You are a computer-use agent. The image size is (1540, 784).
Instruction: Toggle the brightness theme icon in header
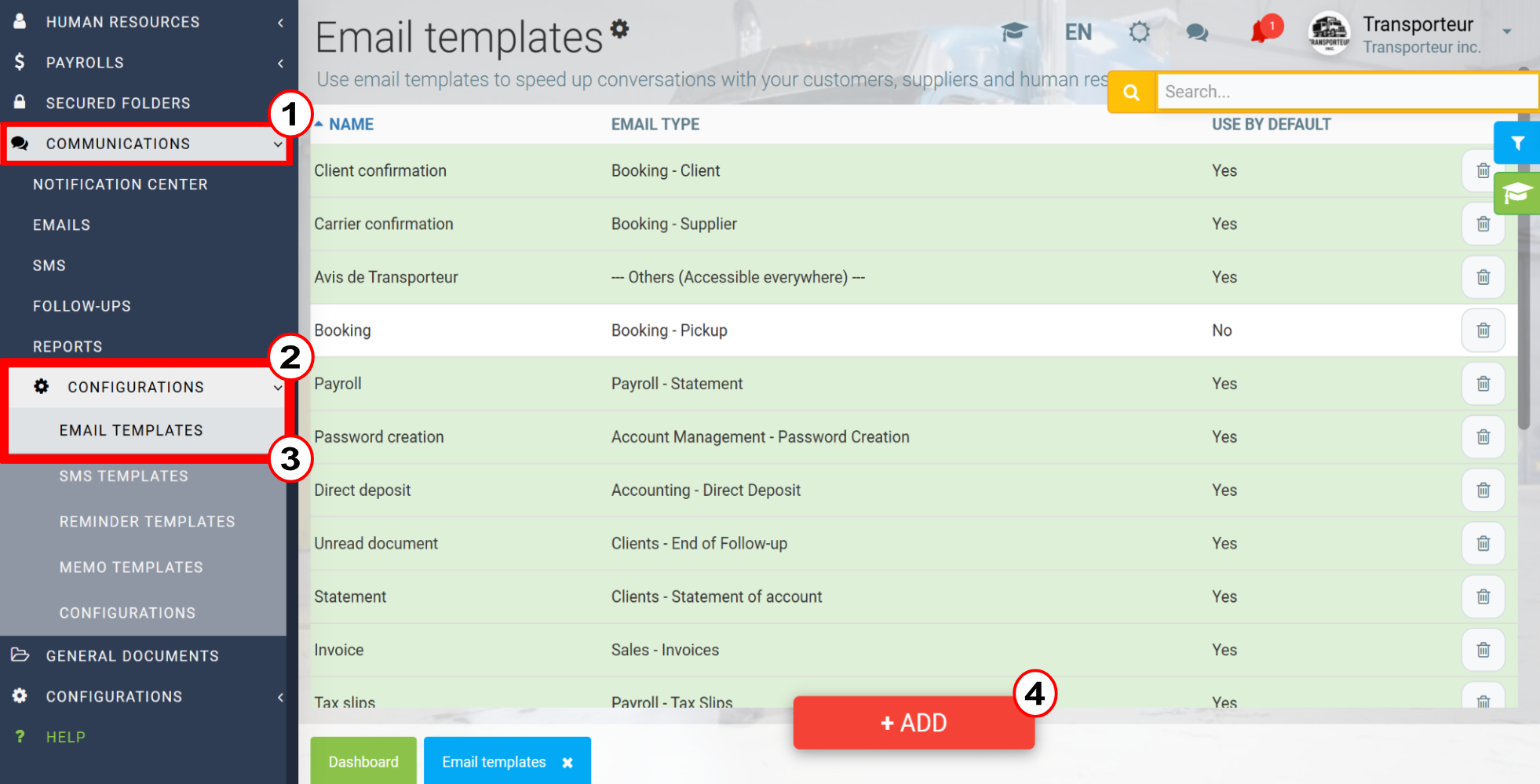coord(1139,32)
